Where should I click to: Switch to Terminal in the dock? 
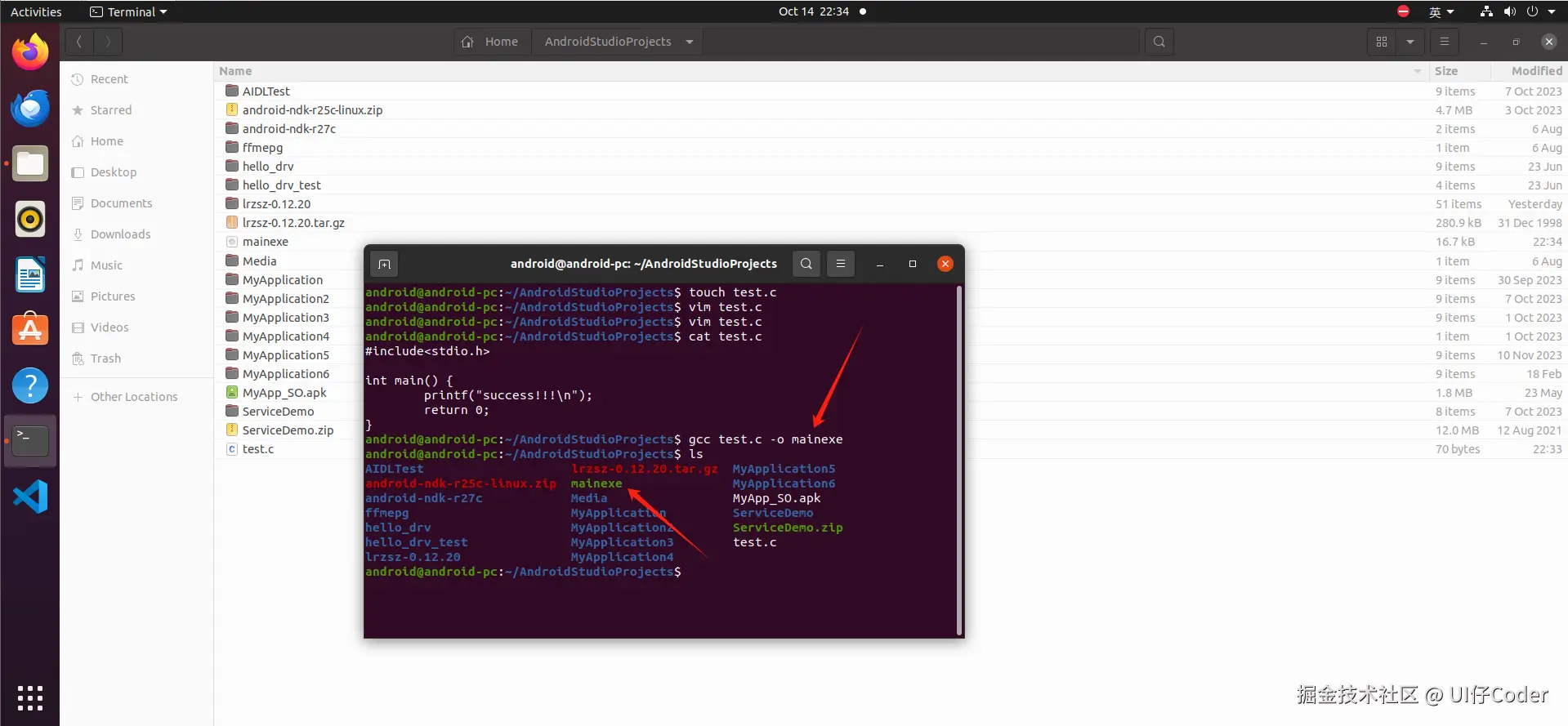coord(30,441)
